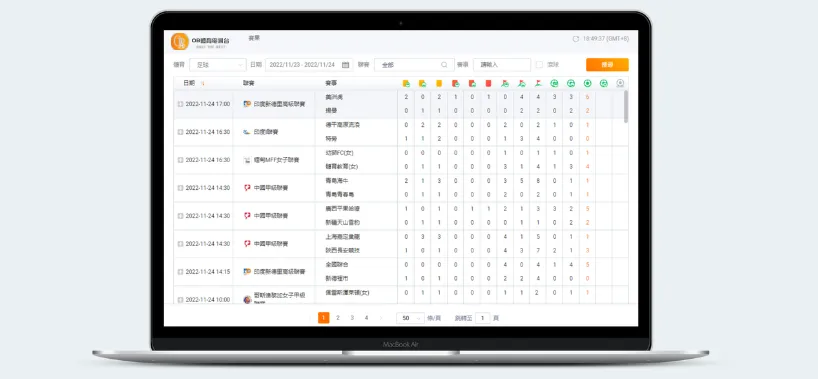This screenshot has height=379, width=818.
Task: Click the magnifier icon in league field
Action: point(444,65)
